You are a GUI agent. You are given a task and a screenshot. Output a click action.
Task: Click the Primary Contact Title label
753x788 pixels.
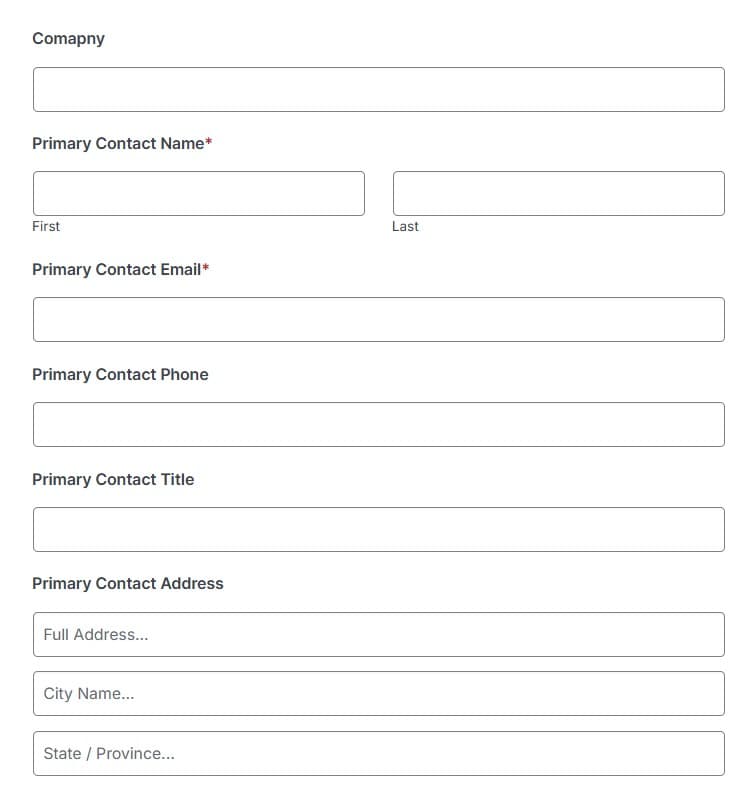[x=113, y=479]
